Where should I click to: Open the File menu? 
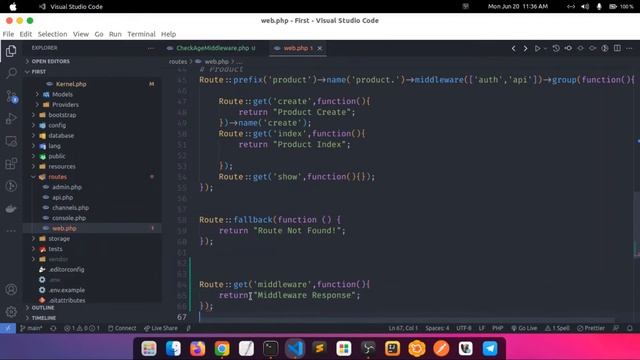coord(8,34)
